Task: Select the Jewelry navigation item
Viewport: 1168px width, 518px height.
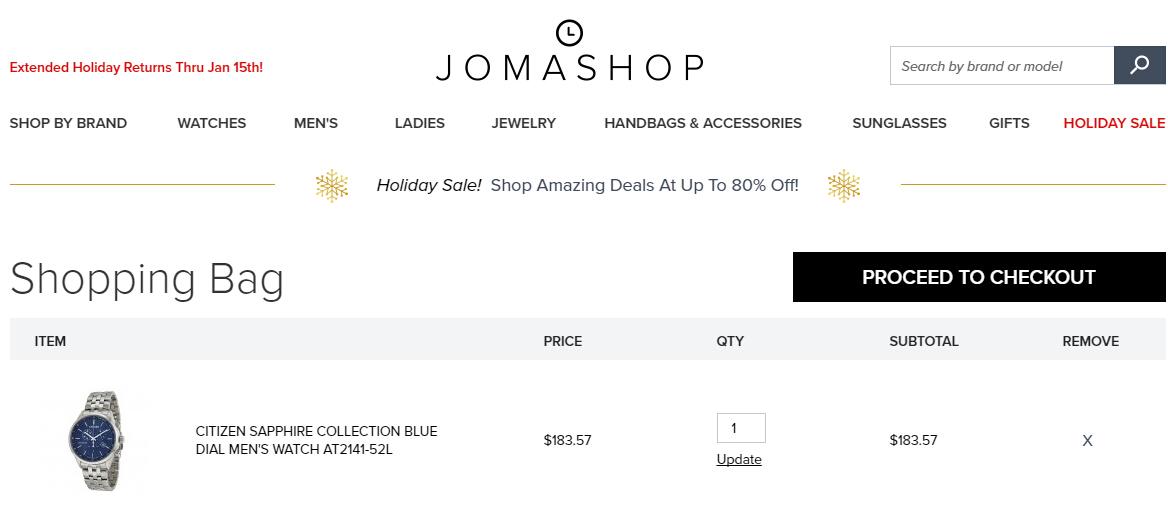Action: (x=524, y=124)
